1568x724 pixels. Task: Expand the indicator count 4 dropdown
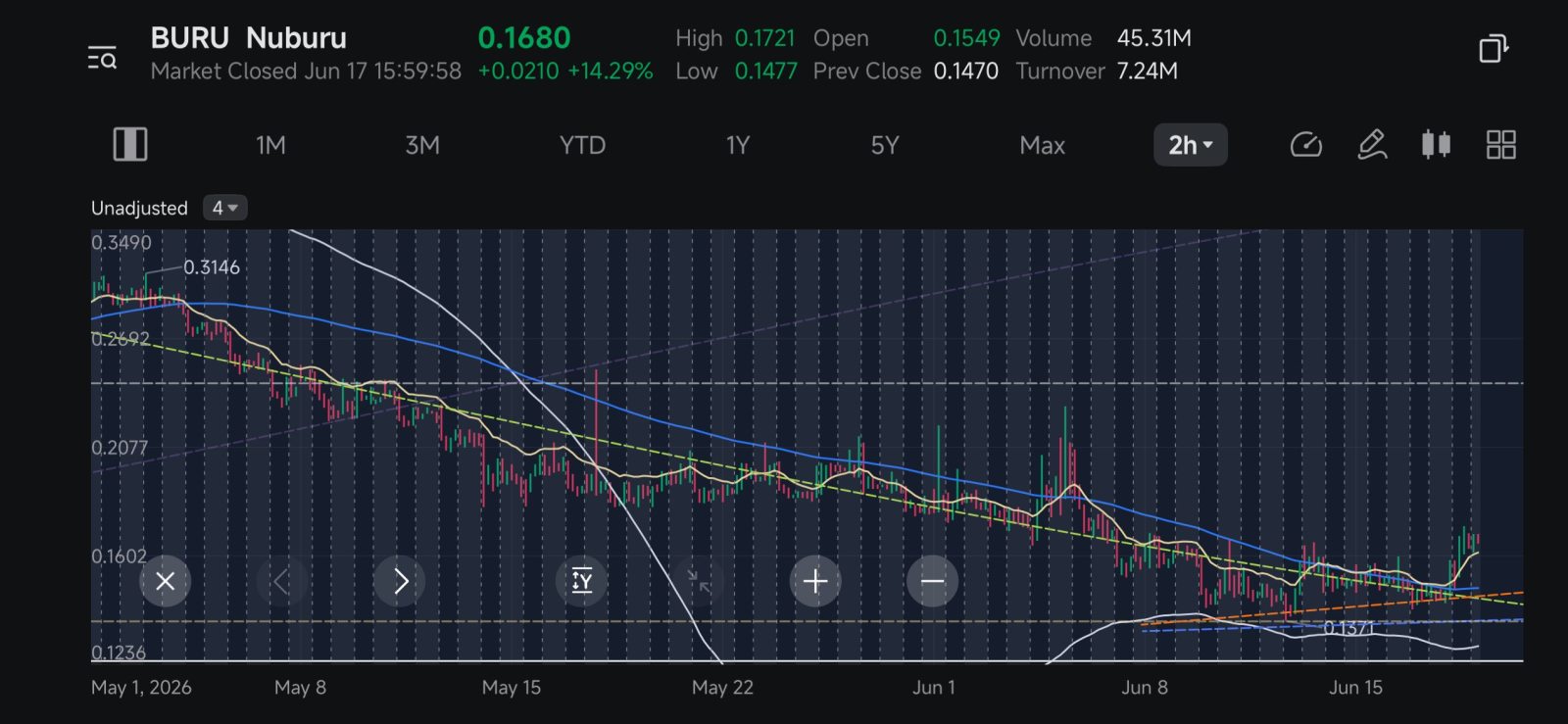click(225, 208)
